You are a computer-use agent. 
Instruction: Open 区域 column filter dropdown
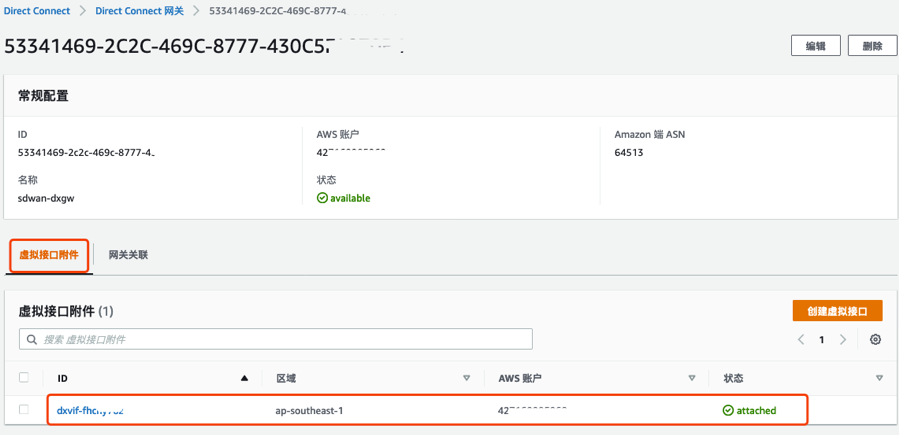click(x=466, y=378)
